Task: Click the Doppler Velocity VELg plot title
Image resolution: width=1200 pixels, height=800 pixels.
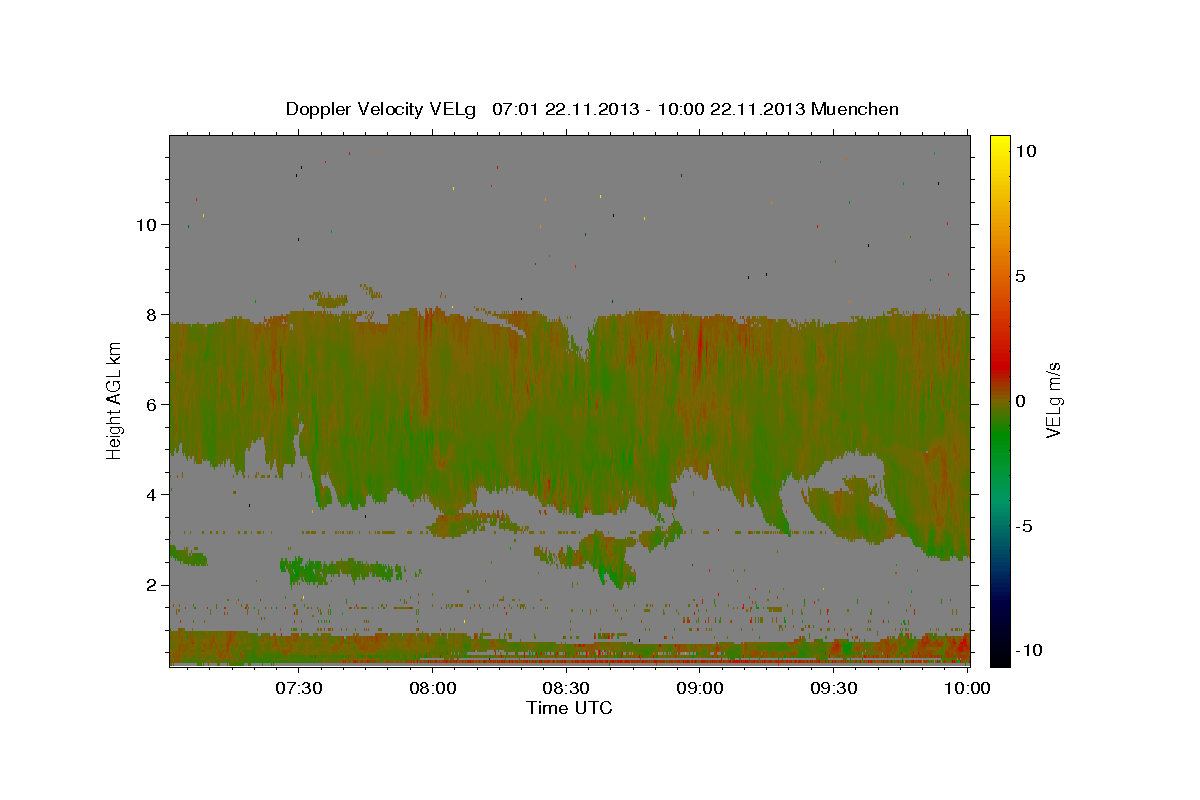Action: tap(592, 109)
